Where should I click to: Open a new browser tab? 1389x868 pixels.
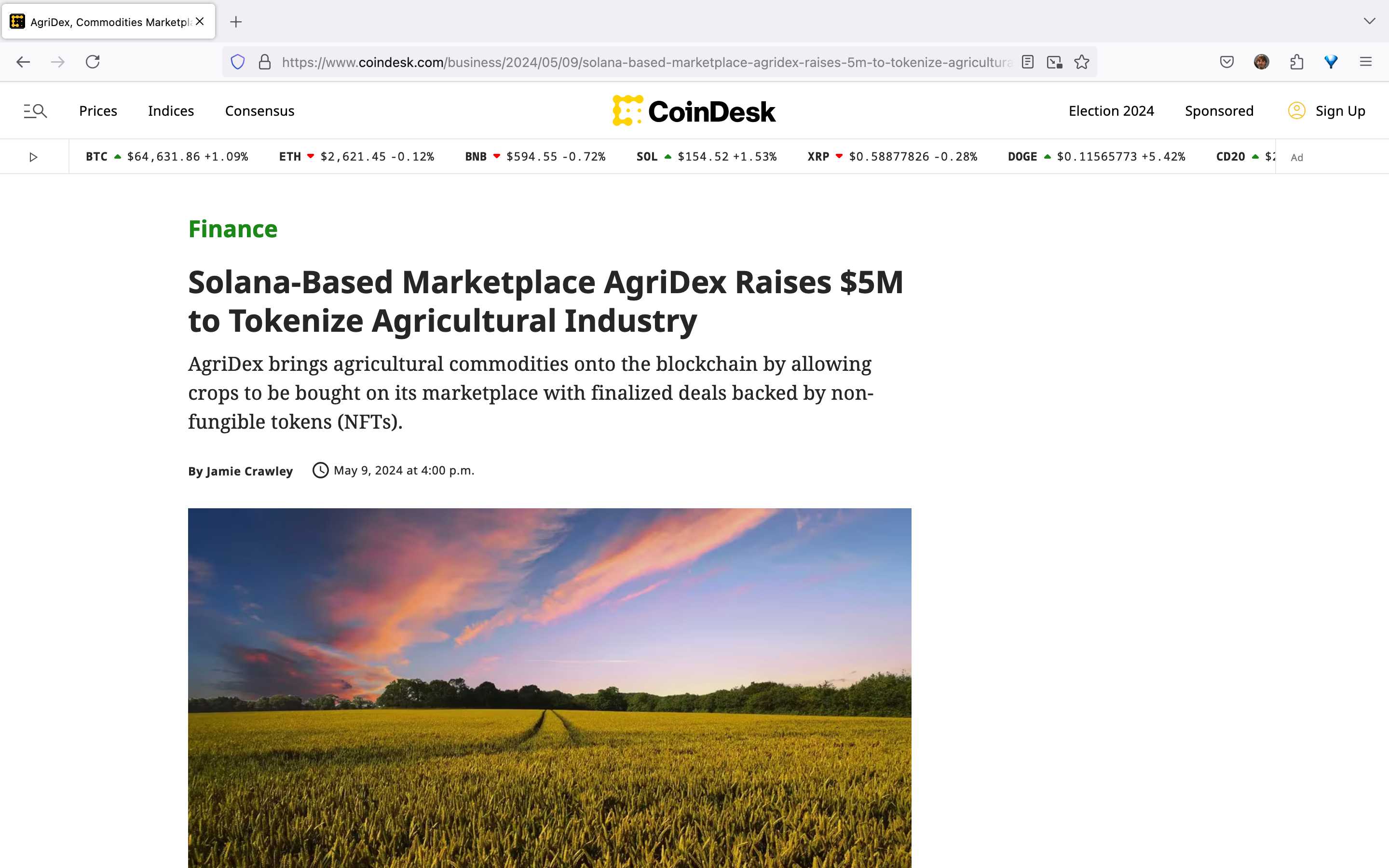(x=236, y=22)
